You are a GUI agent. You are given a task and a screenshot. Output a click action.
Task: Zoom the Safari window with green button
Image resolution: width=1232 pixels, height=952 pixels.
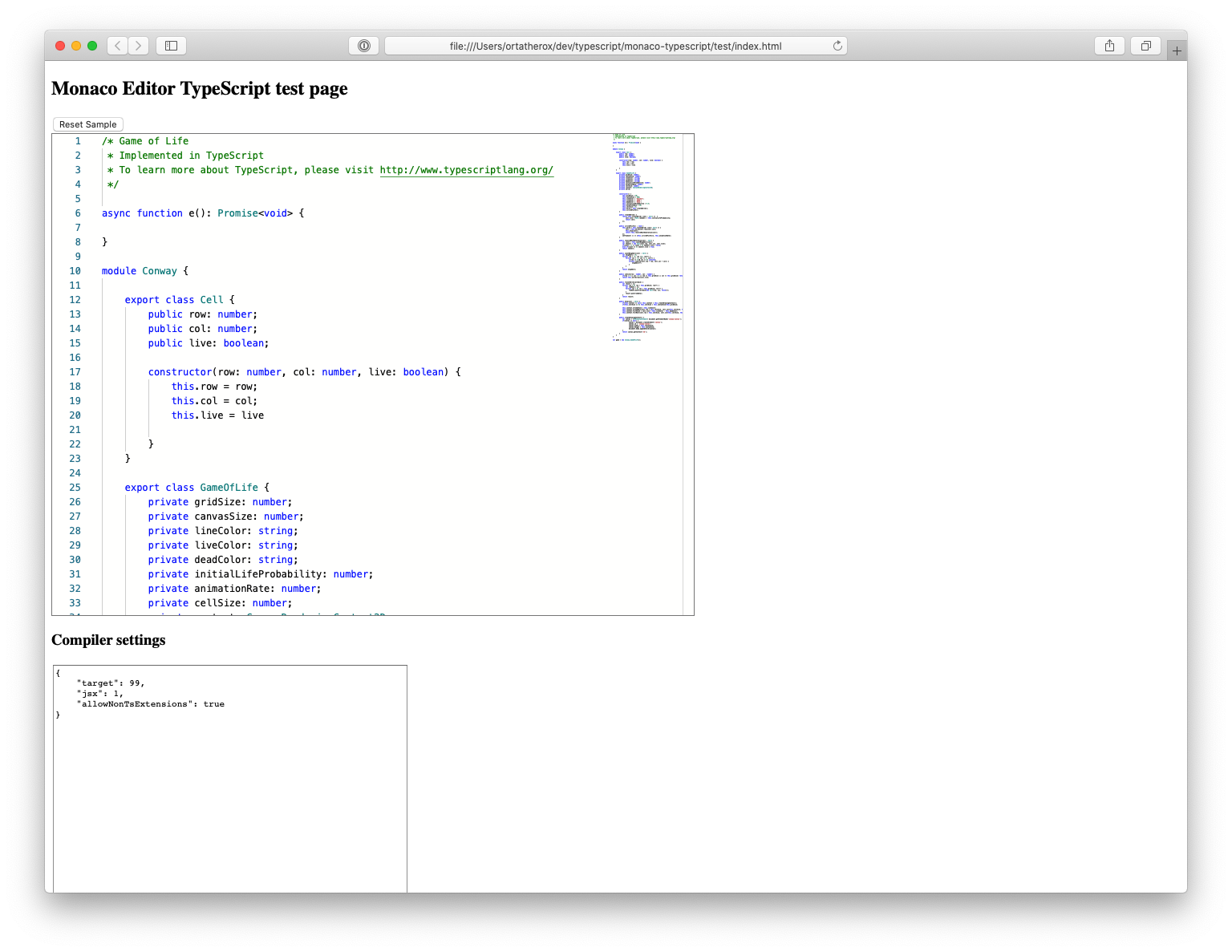[92, 46]
